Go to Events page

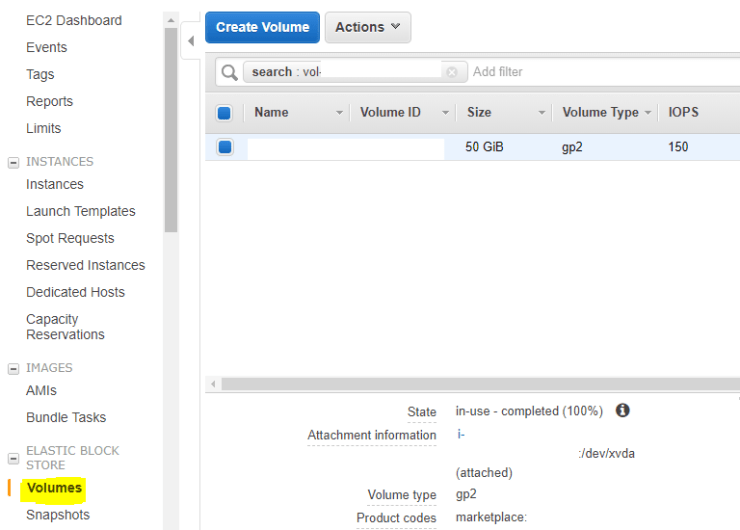[x=47, y=47]
